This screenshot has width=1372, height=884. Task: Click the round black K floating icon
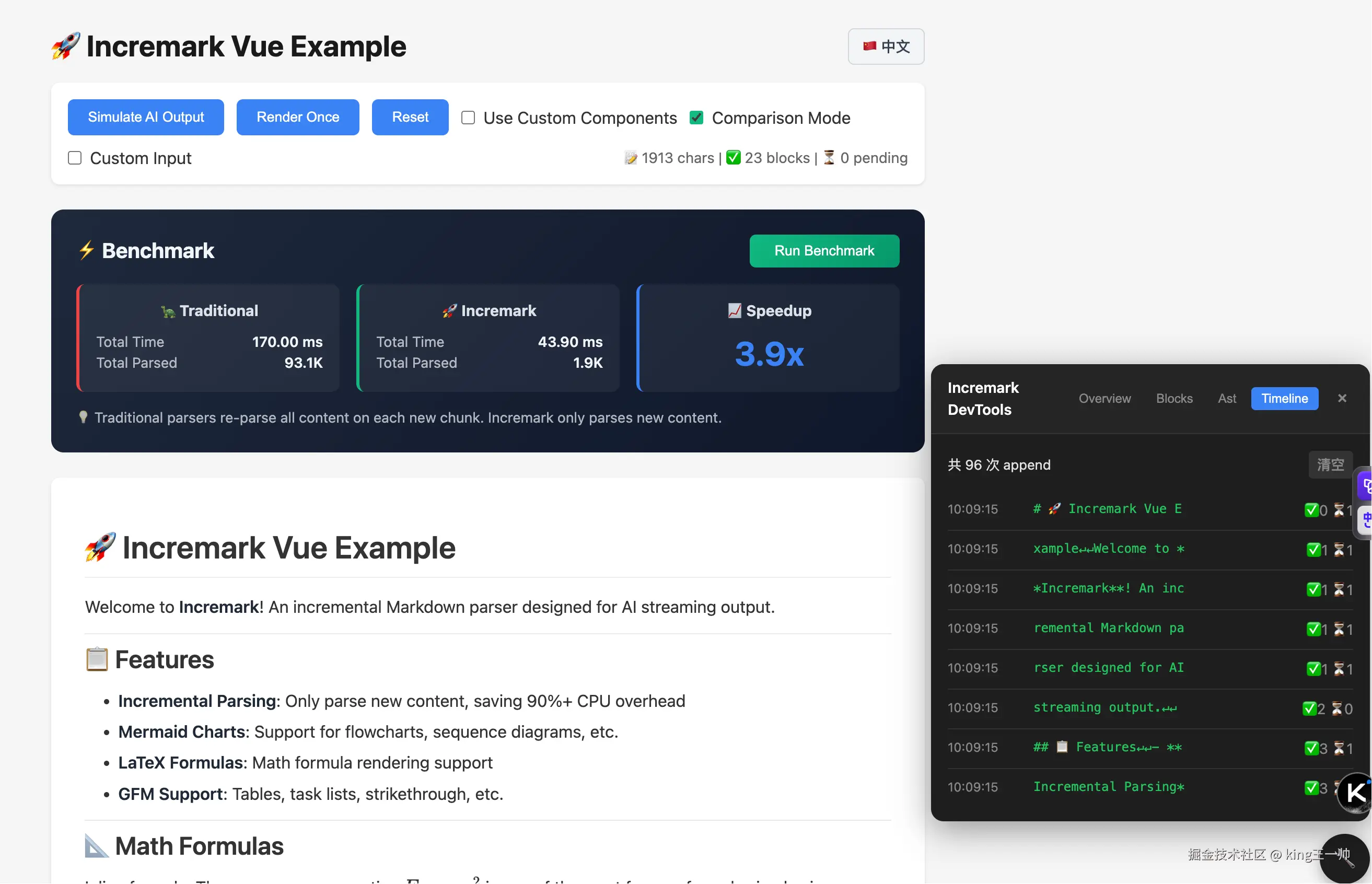(x=1355, y=793)
